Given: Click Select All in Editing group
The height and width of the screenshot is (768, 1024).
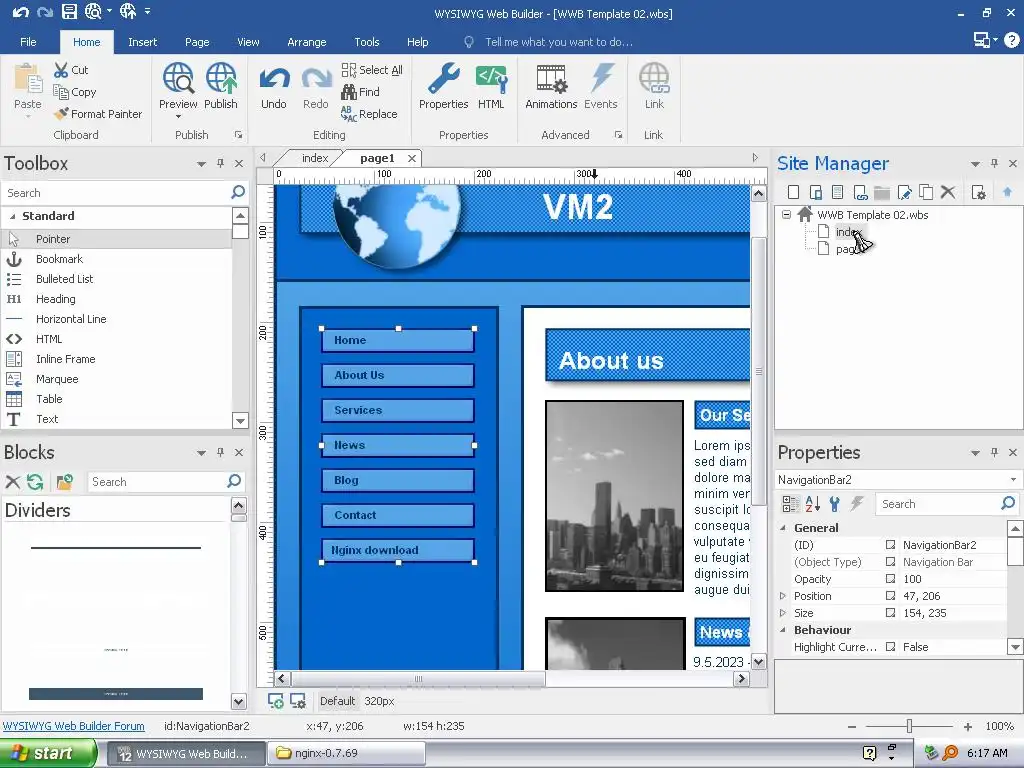Looking at the screenshot, I should pos(372,70).
